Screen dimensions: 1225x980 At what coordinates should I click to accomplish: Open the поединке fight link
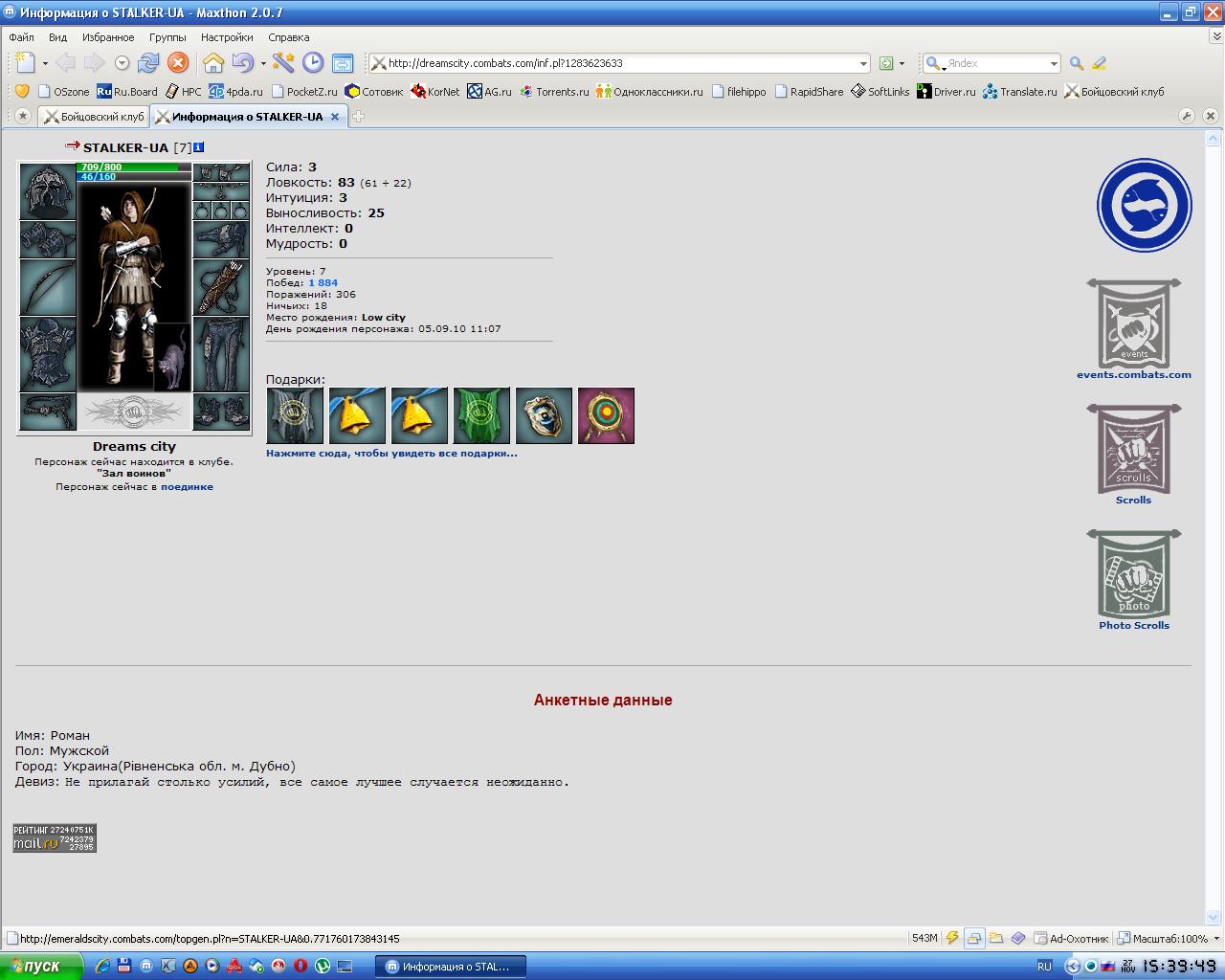click(187, 487)
